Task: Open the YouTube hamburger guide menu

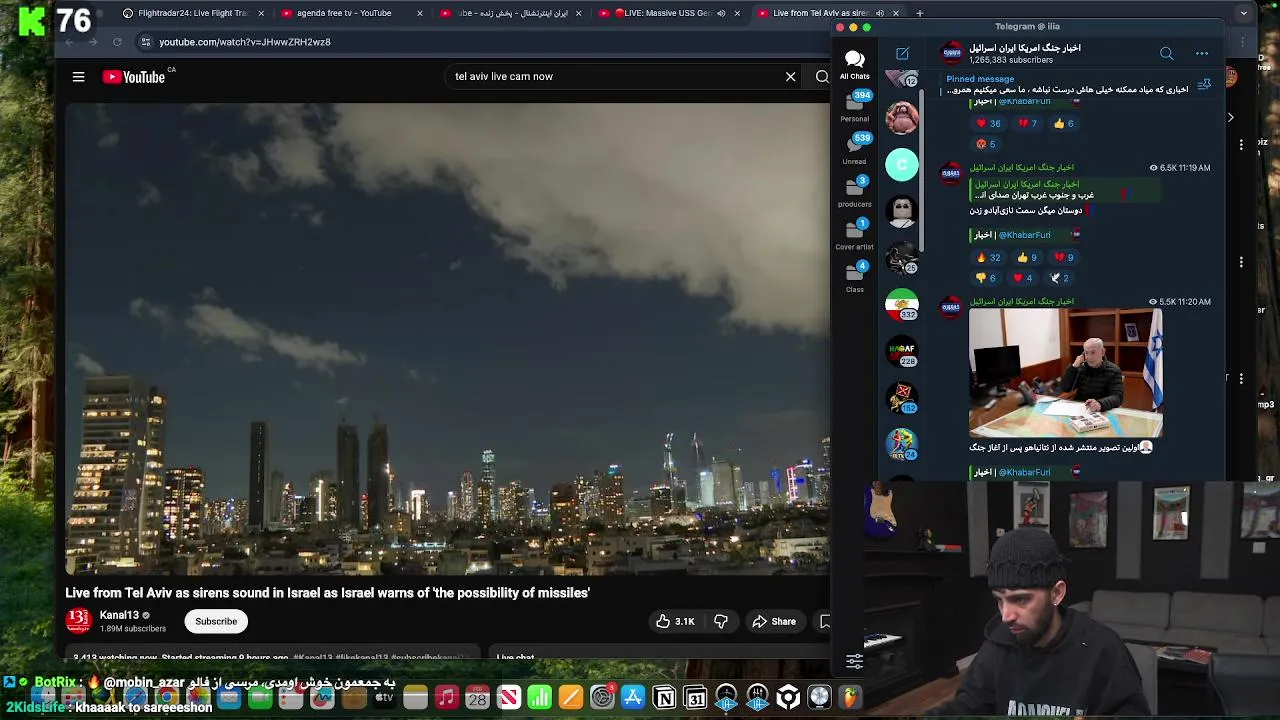Action: [78, 77]
